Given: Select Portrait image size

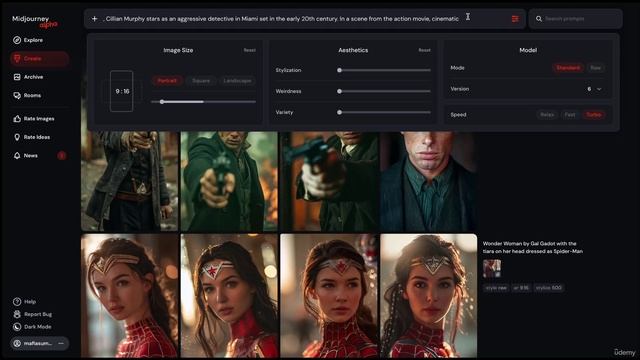Looking at the screenshot, I should (167, 80).
